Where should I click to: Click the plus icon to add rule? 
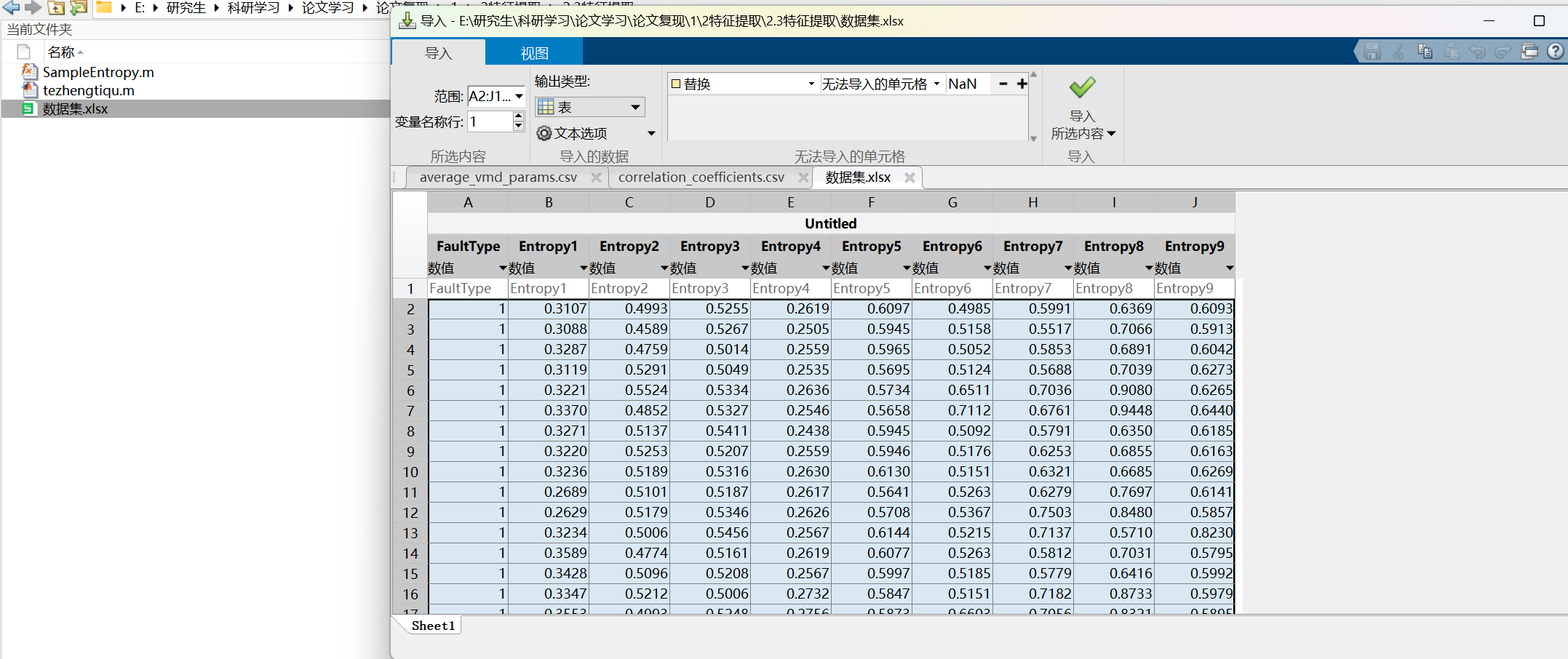pos(1022,84)
